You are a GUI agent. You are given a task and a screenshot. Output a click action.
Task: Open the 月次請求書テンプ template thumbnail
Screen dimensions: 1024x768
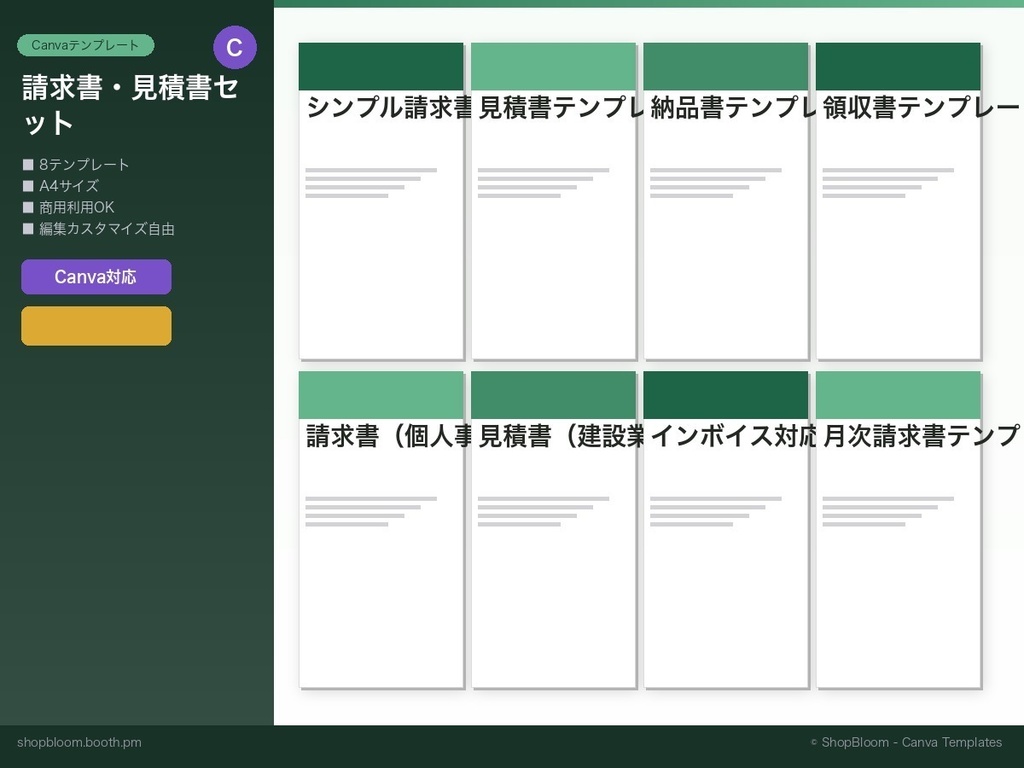[898, 530]
